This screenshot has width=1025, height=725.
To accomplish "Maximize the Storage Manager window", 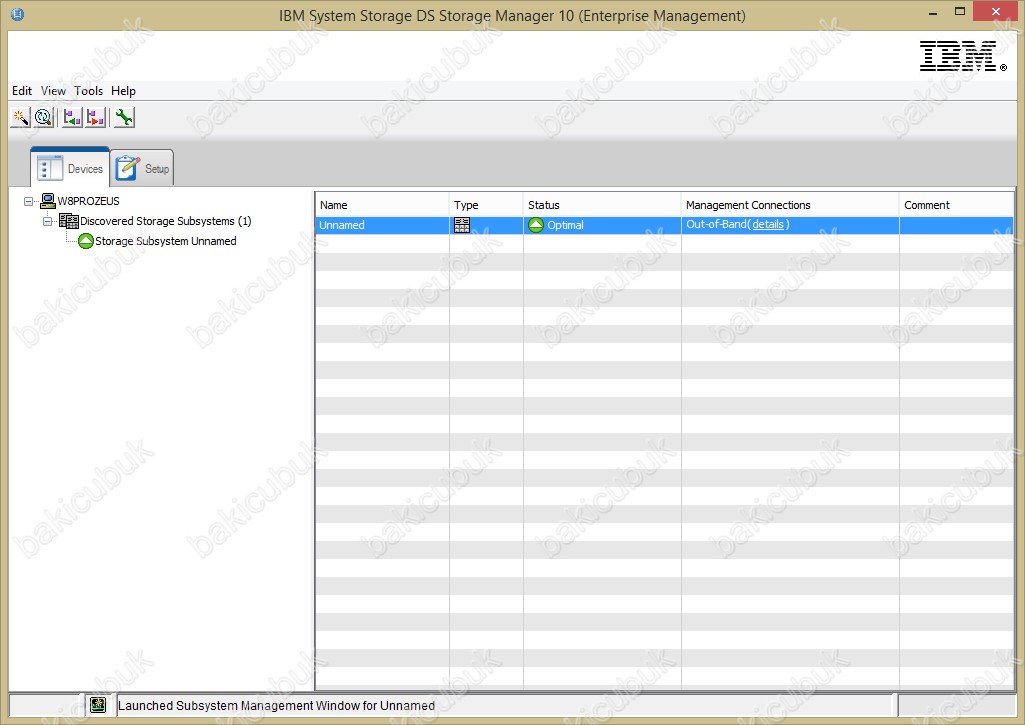I will [960, 12].
